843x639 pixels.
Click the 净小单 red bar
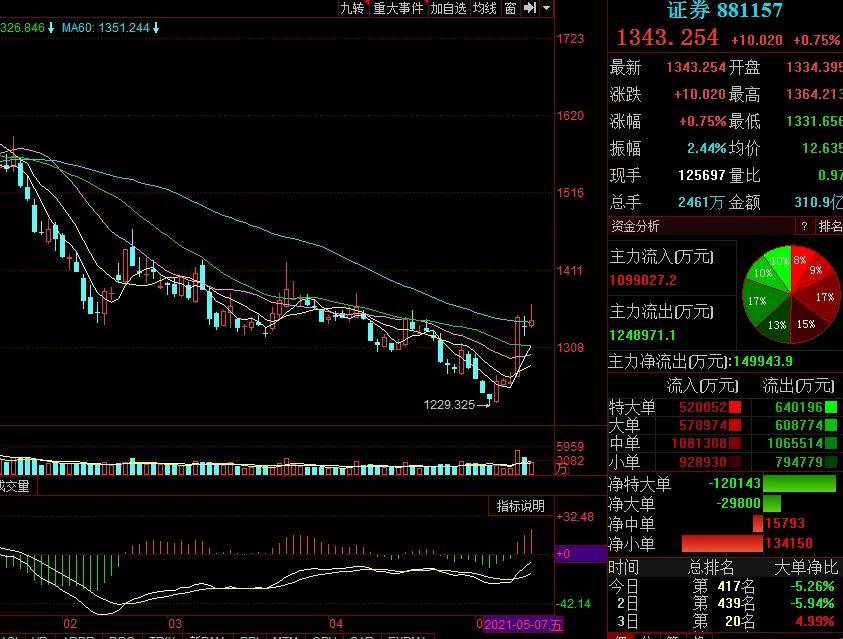click(722, 543)
